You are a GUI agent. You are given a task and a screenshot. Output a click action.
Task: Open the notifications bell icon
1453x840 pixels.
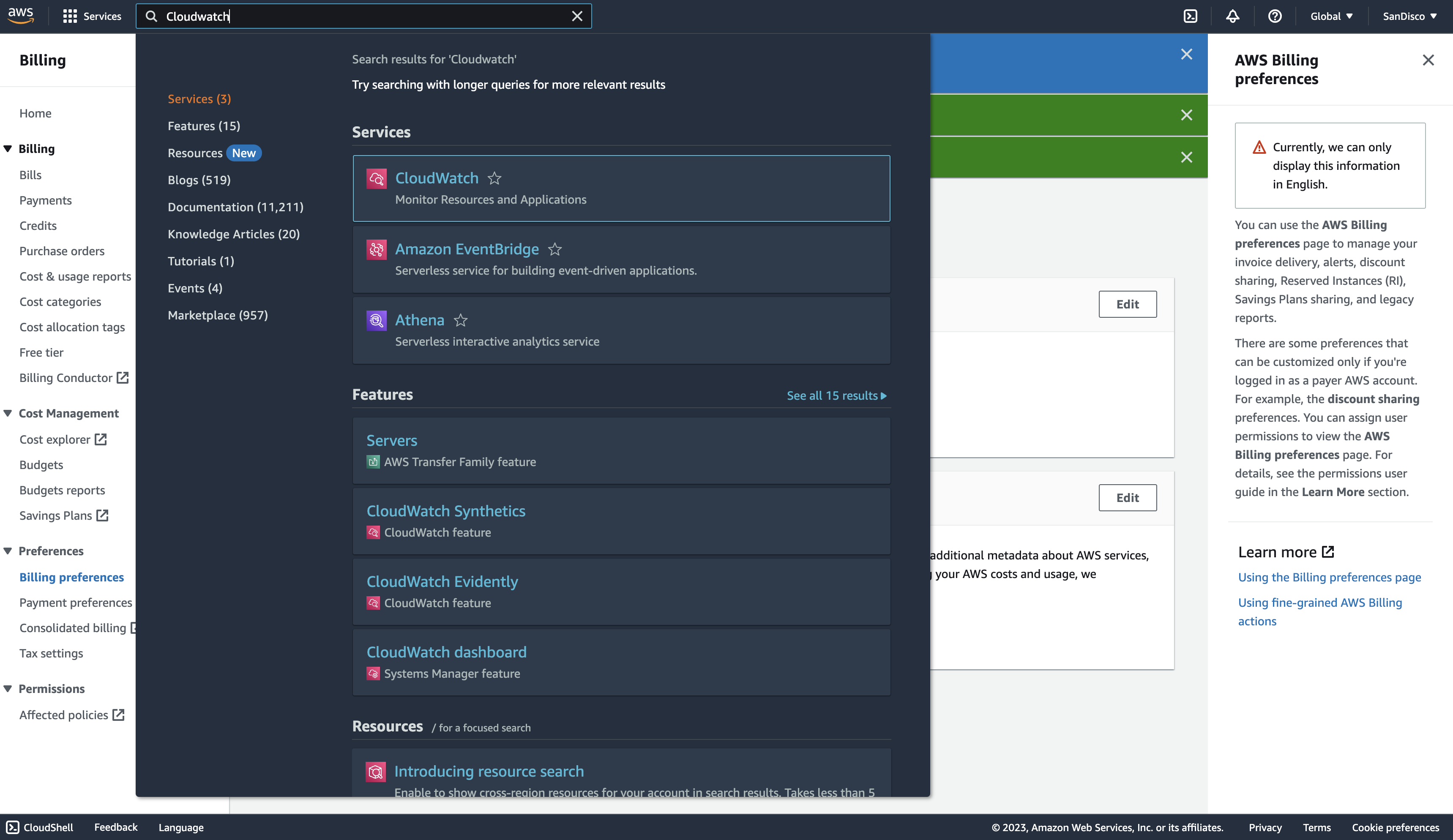pyautogui.click(x=1232, y=16)
